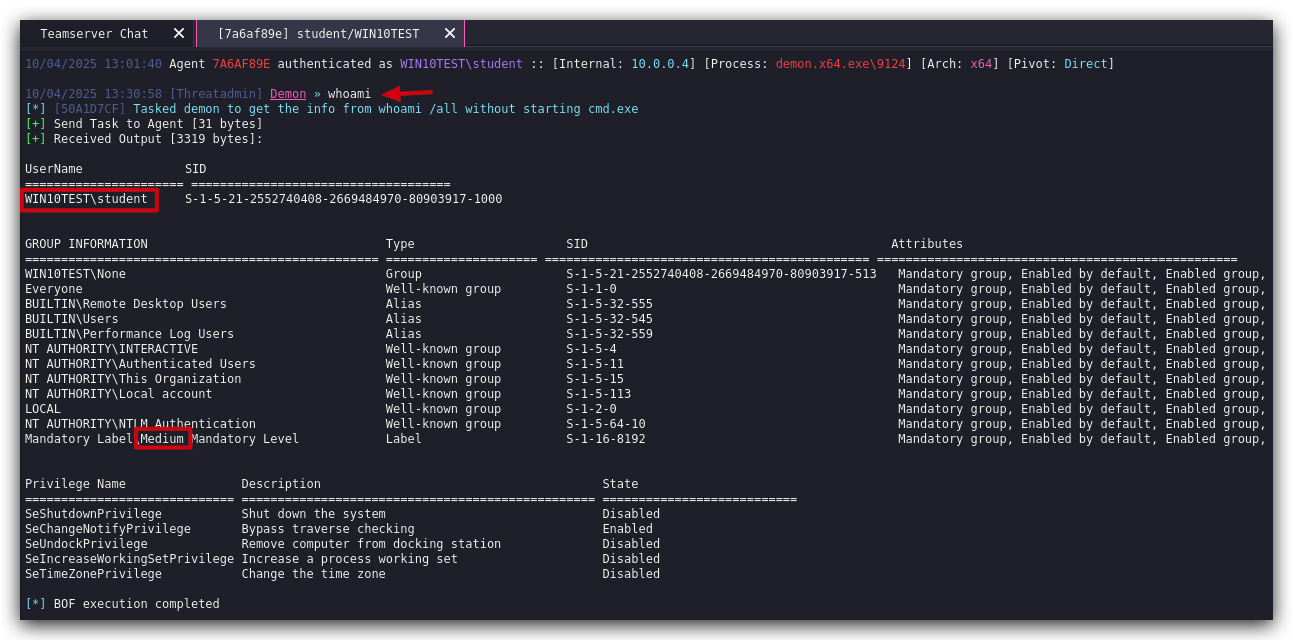This screenshot has height=640, width=1293.
Task: Click the Send Task to Agent line
Action: 144,124
